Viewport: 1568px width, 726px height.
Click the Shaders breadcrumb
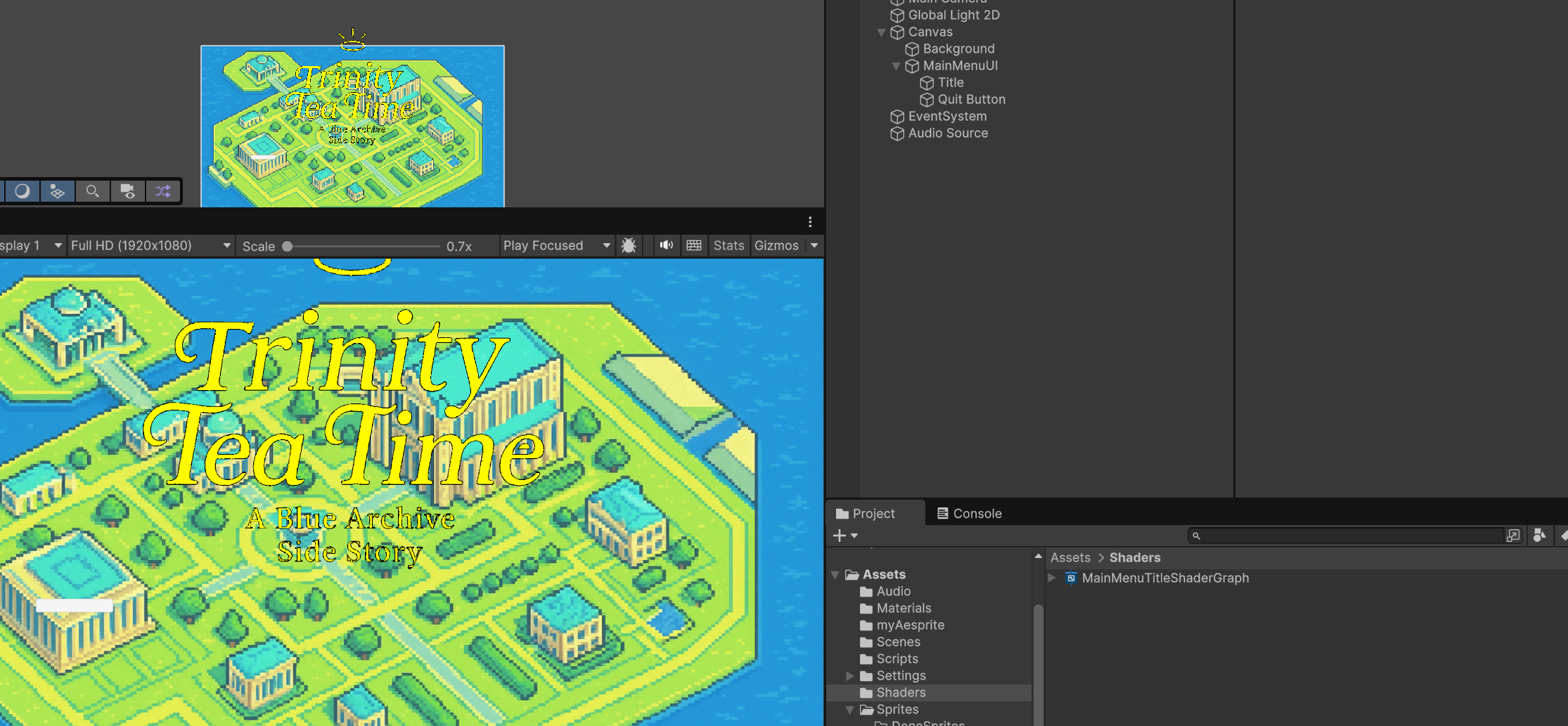pos(1135,557)
